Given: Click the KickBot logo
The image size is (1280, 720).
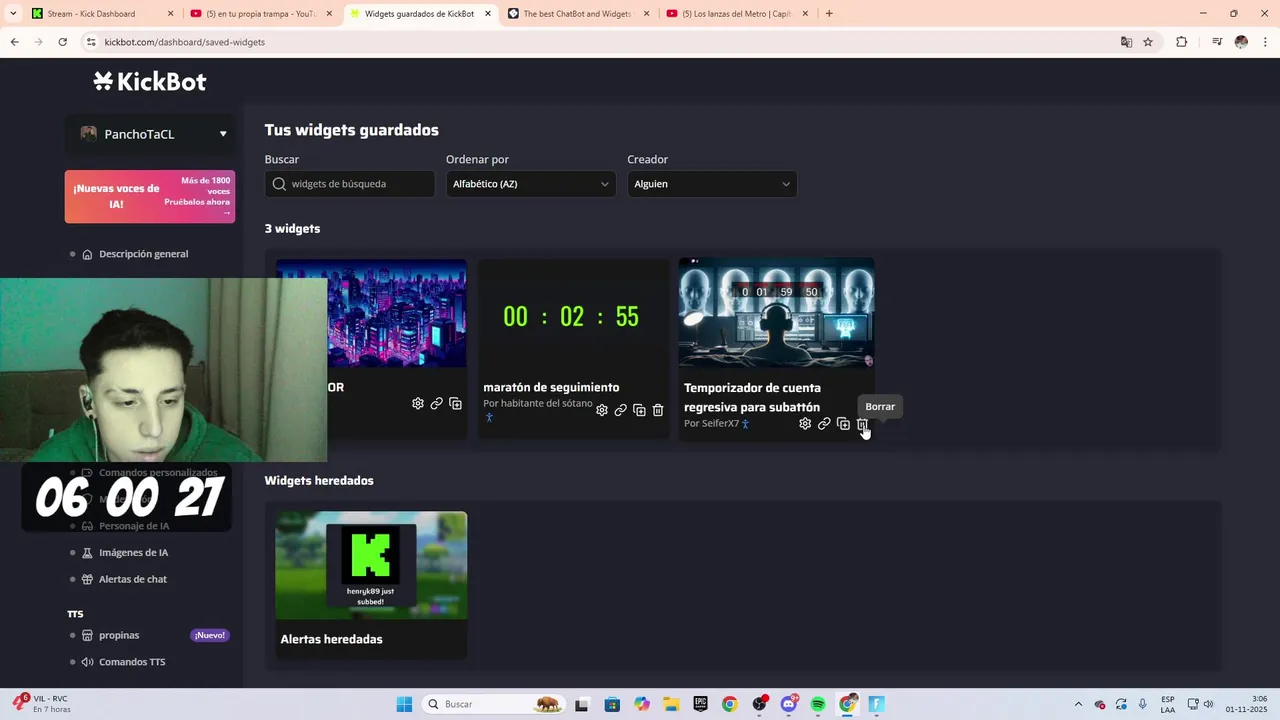Looking at the screenshot, I should 150,82.
